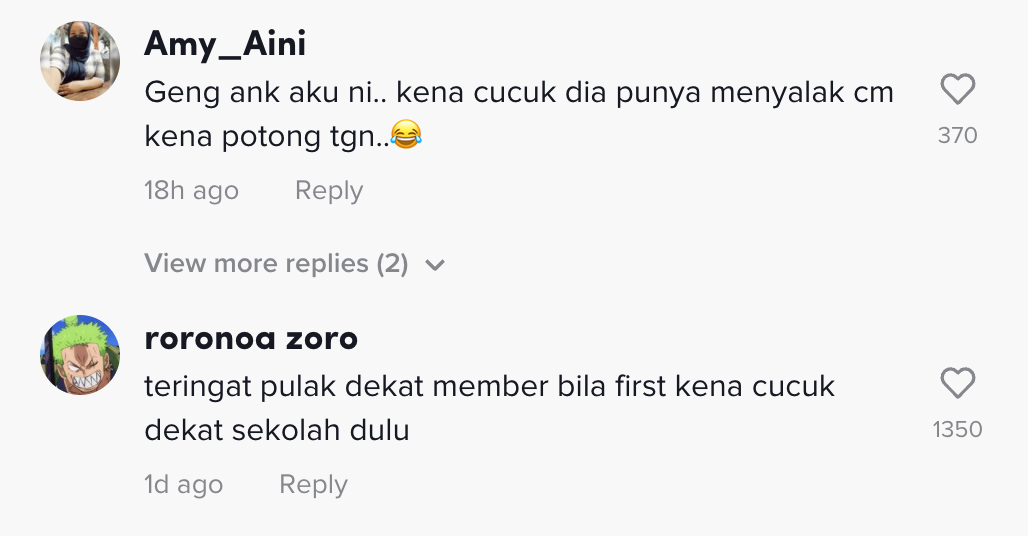Tap the heart icon on roronoa zoro's comment

pyautogui.click(x=957, y=384)
